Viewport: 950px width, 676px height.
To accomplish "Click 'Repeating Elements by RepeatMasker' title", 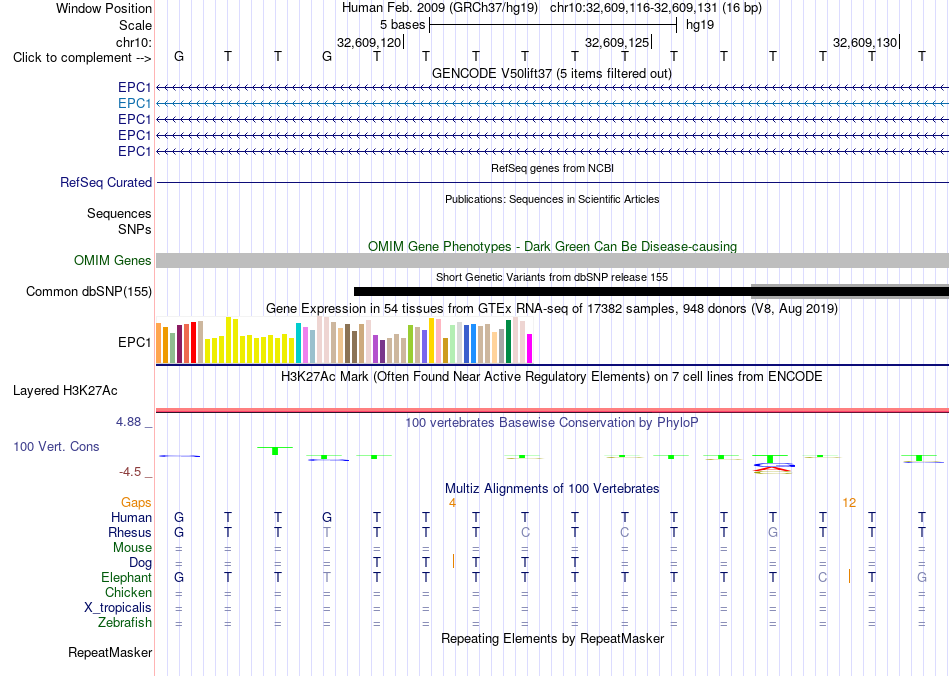I will click(553, 638).
